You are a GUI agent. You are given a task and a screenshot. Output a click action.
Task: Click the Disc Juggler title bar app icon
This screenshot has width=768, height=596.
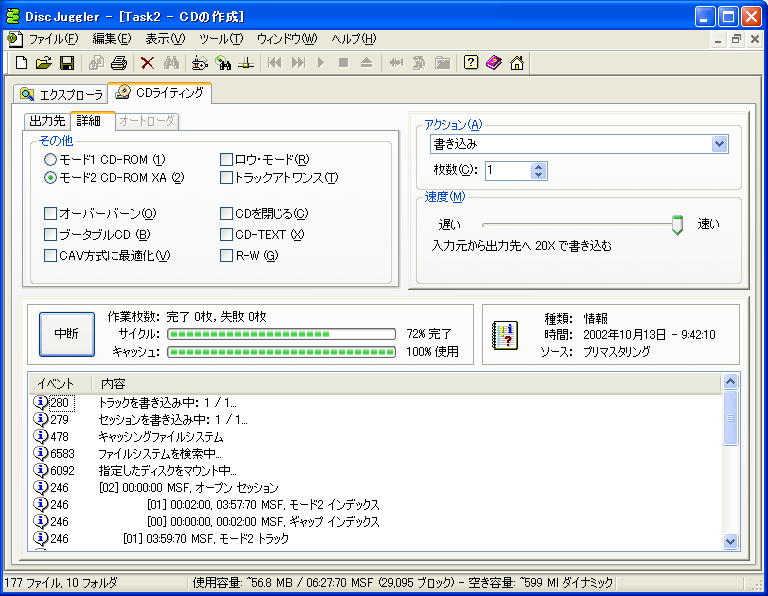coord(13,16)
